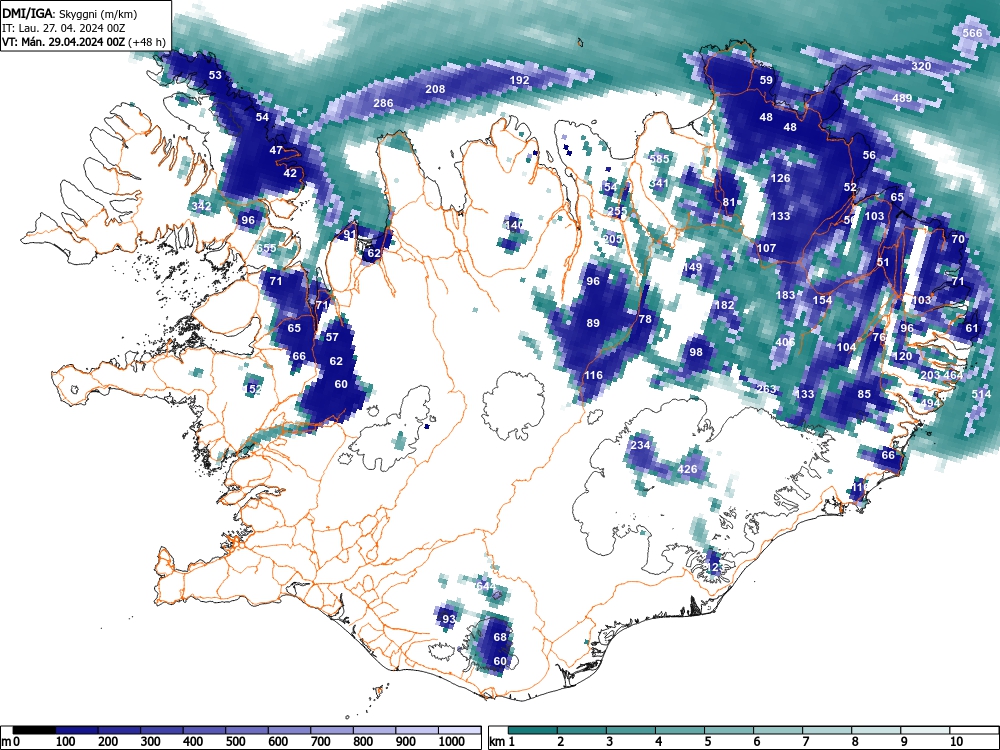Click the black swatch next to m 0 in the legend
Screen dimensions: 1000x750
click(34, 730)
